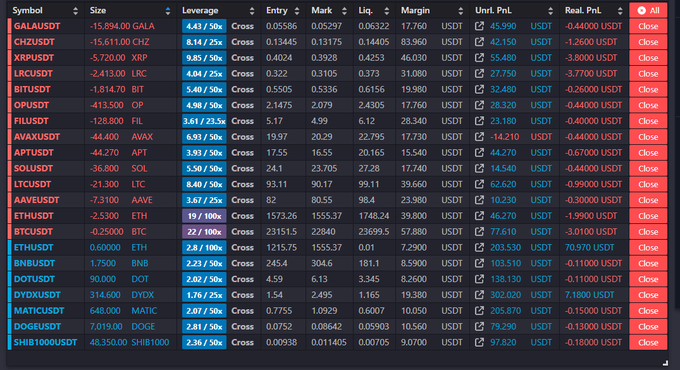Screen dimensions: 680x370
Task: Open share icon for DOTUSDT unrealized PnL
Action: coord(479,279)
